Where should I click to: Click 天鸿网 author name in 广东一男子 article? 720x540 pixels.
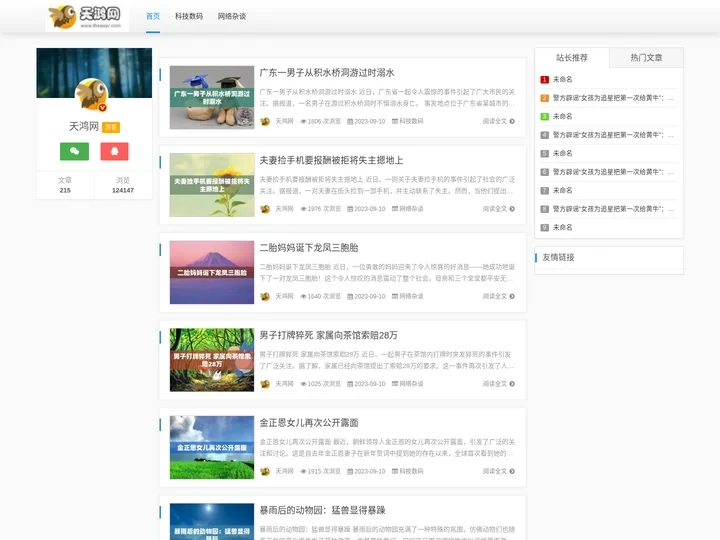[284, 121]
